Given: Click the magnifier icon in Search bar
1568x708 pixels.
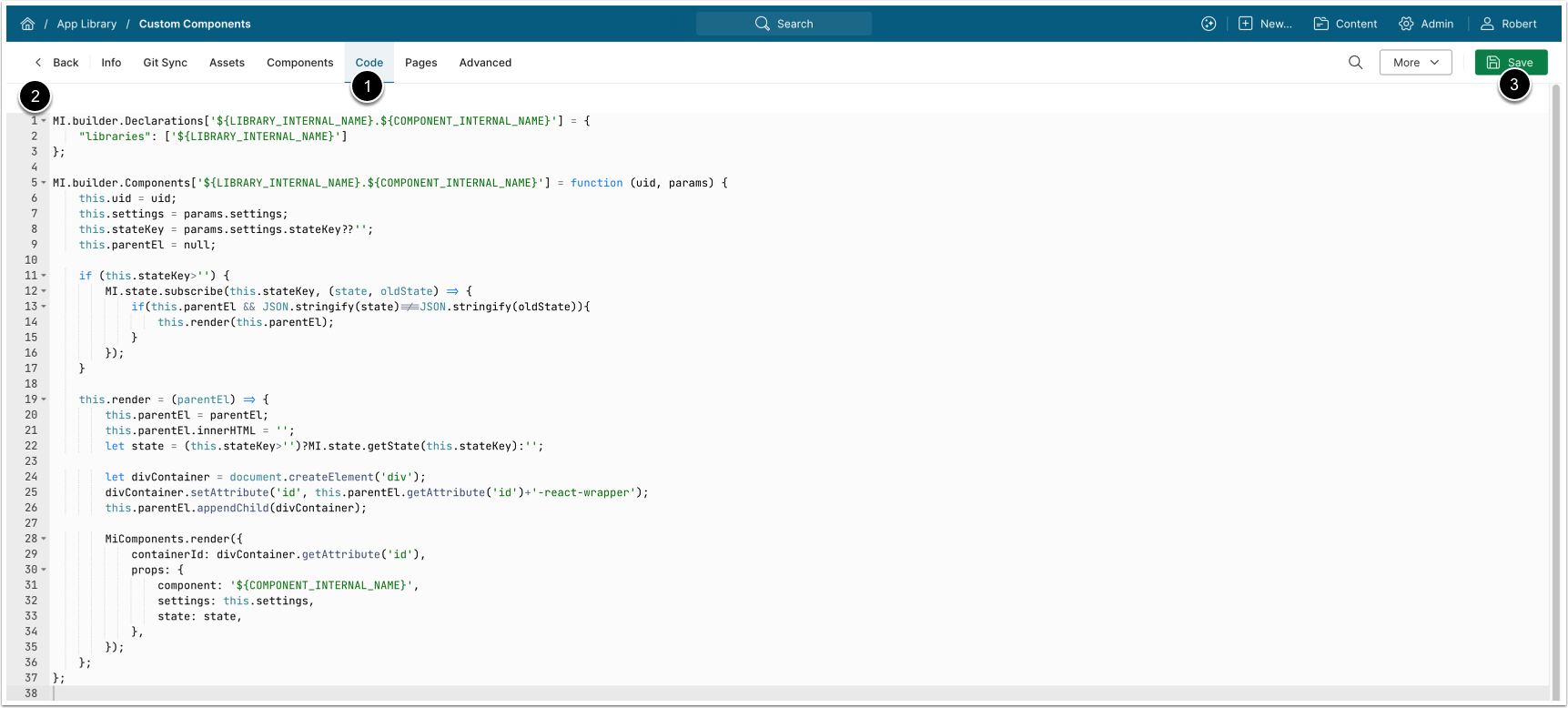Looking at the screenshot, I should [762, 24].
